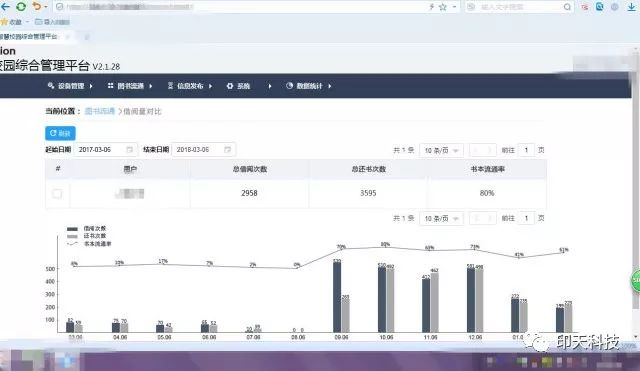
Task: Click the orange undo arrow icon
Action: coord(37,7)
